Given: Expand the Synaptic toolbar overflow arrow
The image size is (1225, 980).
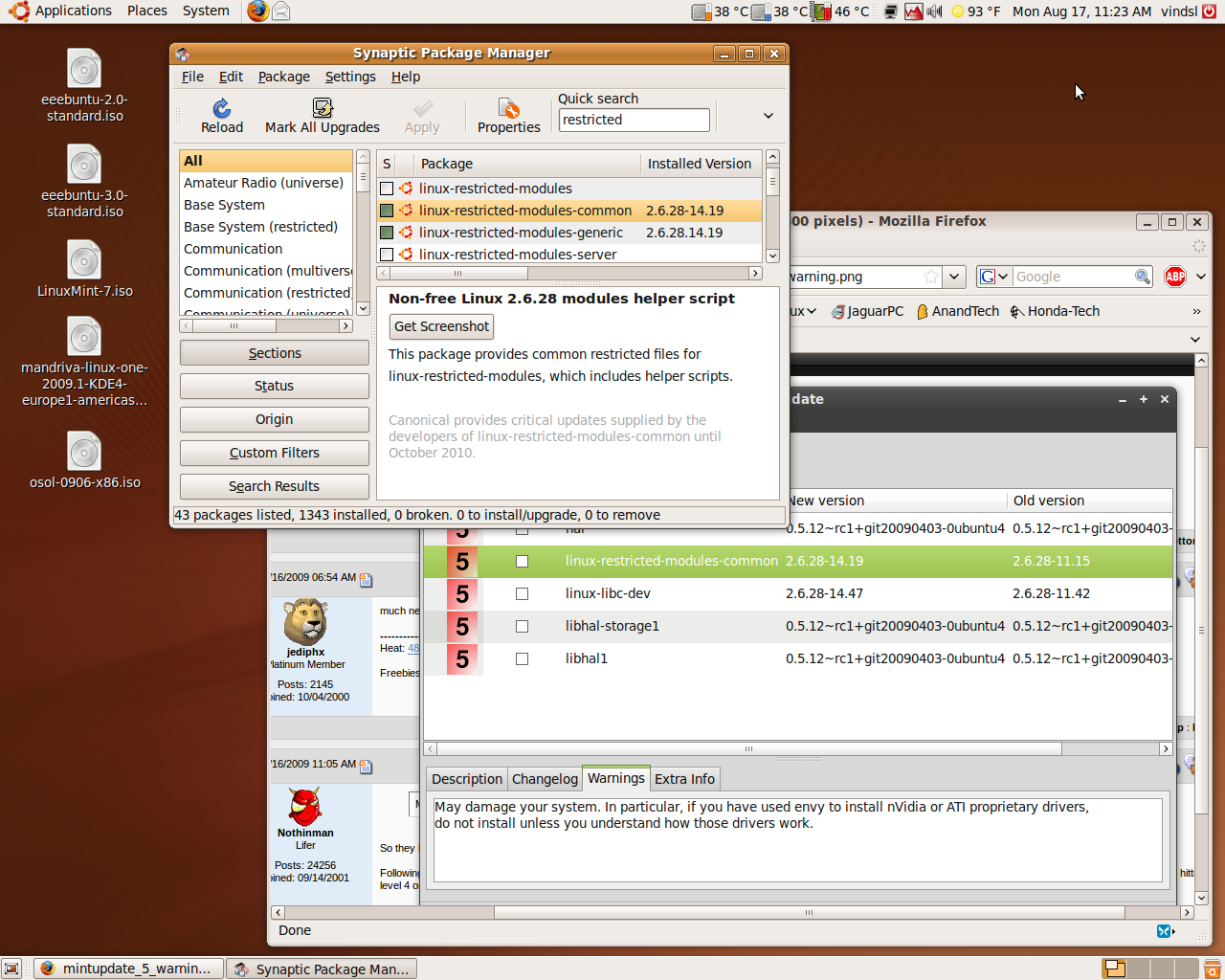Looking at the screenshot, I should click(x=768, y=116).
